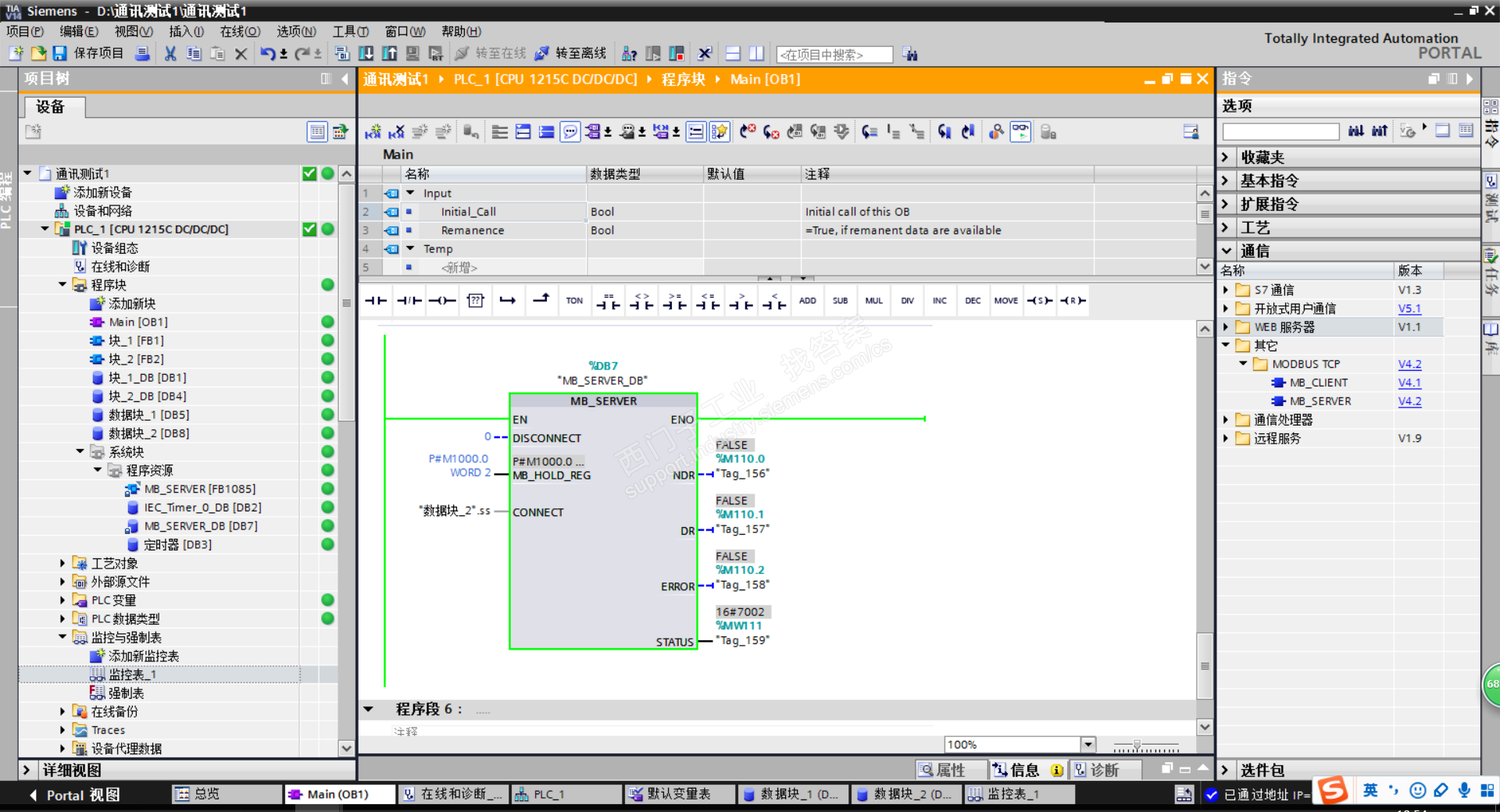Screen dimensions: 1500x812
Task: Expand the 工艺对象 folder
Action: (x=62, y=563)
